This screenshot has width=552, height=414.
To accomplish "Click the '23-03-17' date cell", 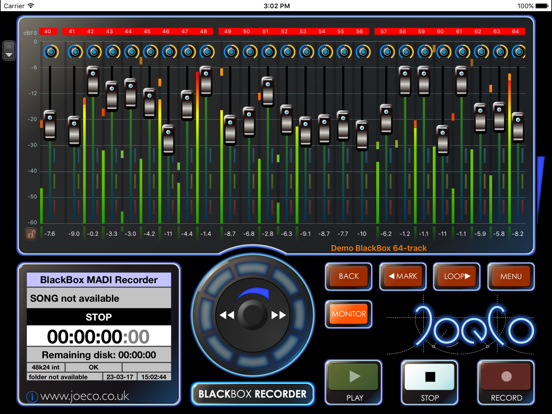I will [x=120, y=377].
